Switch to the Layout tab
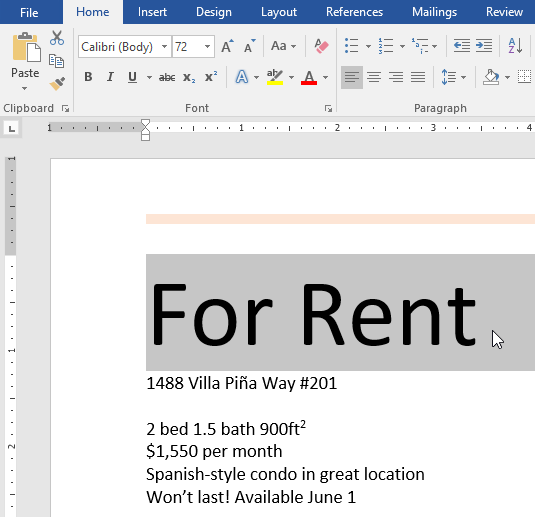The width and height of the screenshot is (535, 517). coord(279,12)
